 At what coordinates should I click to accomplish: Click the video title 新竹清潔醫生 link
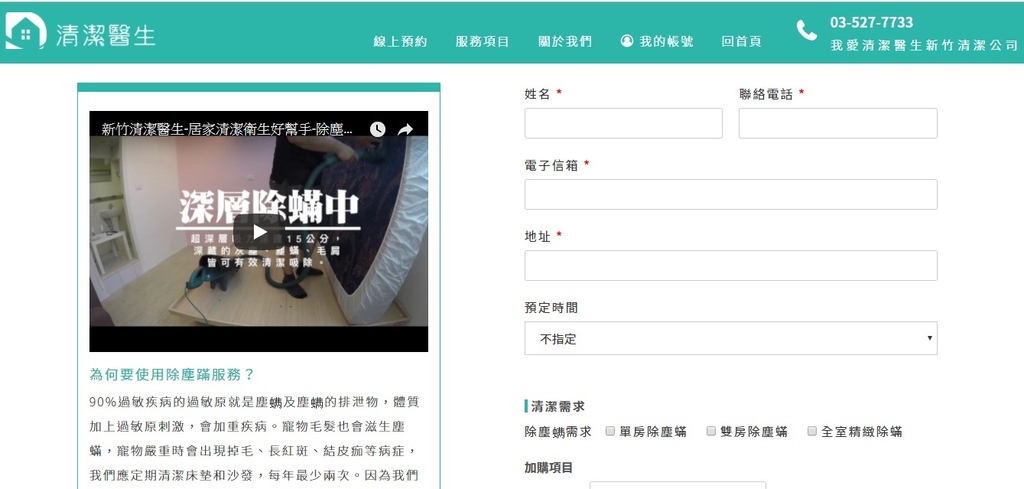(x=227, y=129)
